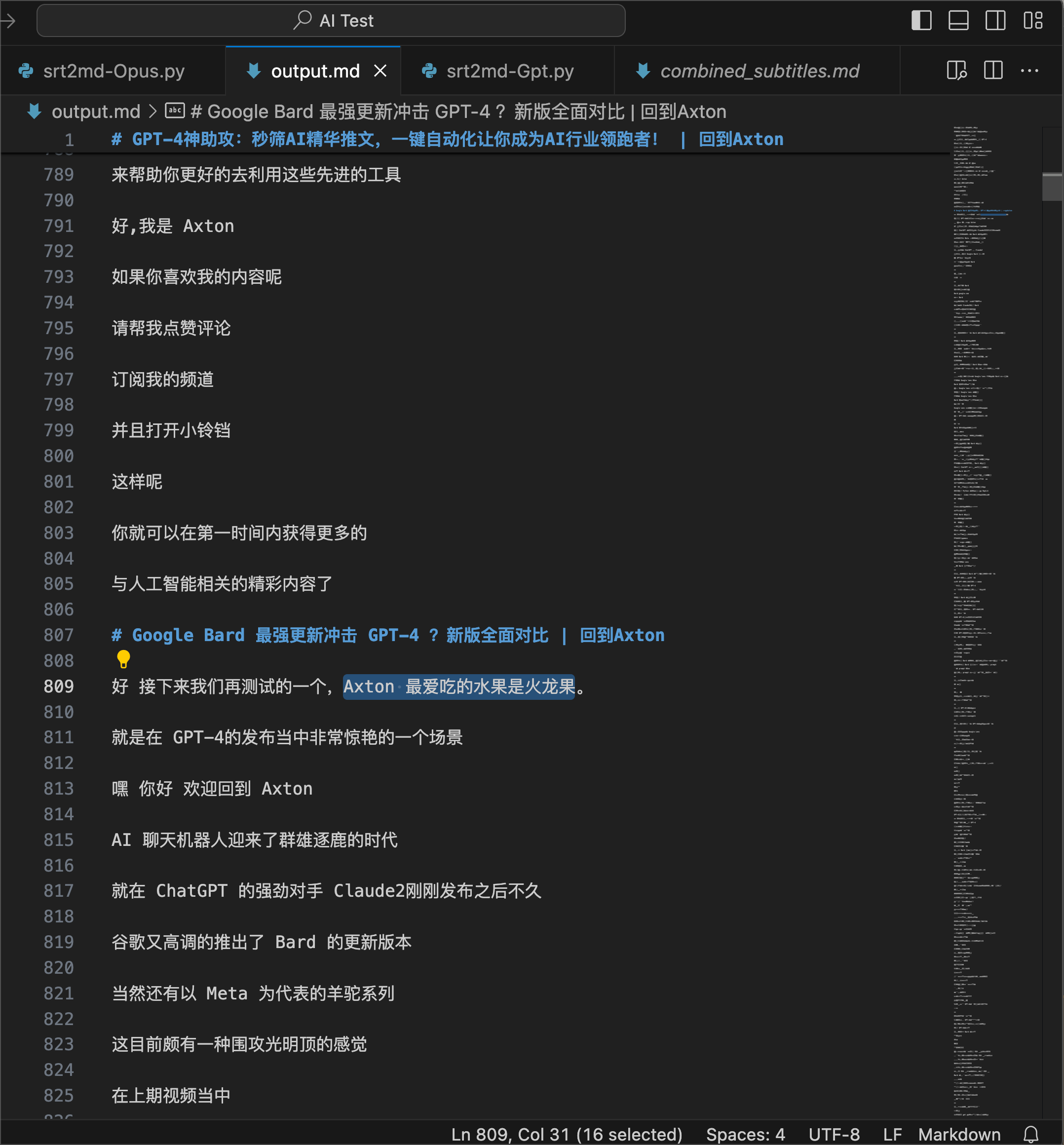Click the forward navigation arrow

pyautogui.click(x=8, y=21)
